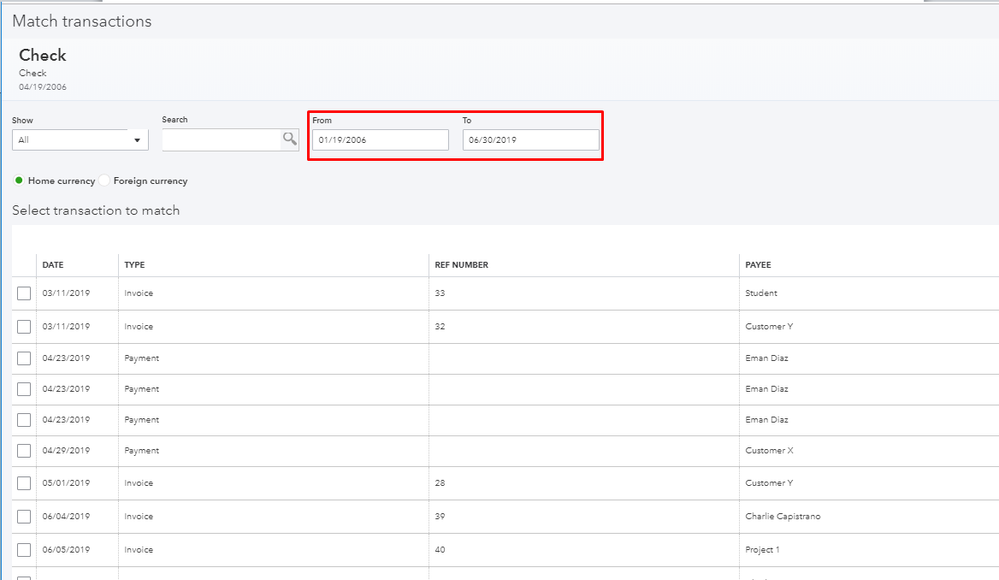
Task: Click the PAYEE column header
Action: click(758, 265)
